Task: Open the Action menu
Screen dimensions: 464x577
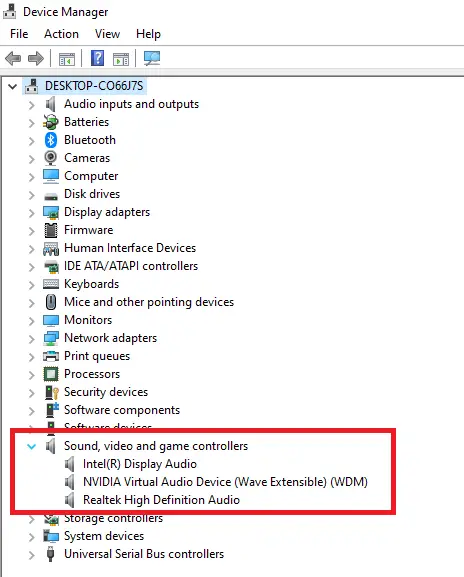Action: [x=61, y=34]
